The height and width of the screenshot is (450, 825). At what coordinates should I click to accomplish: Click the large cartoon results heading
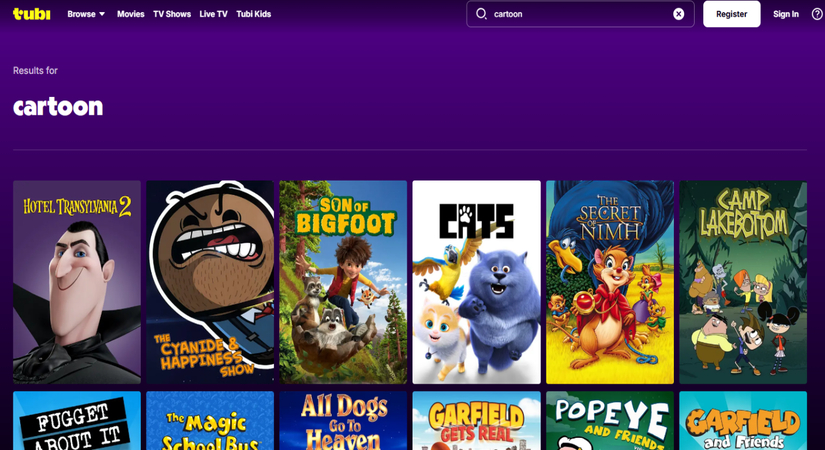pos(58,106)
